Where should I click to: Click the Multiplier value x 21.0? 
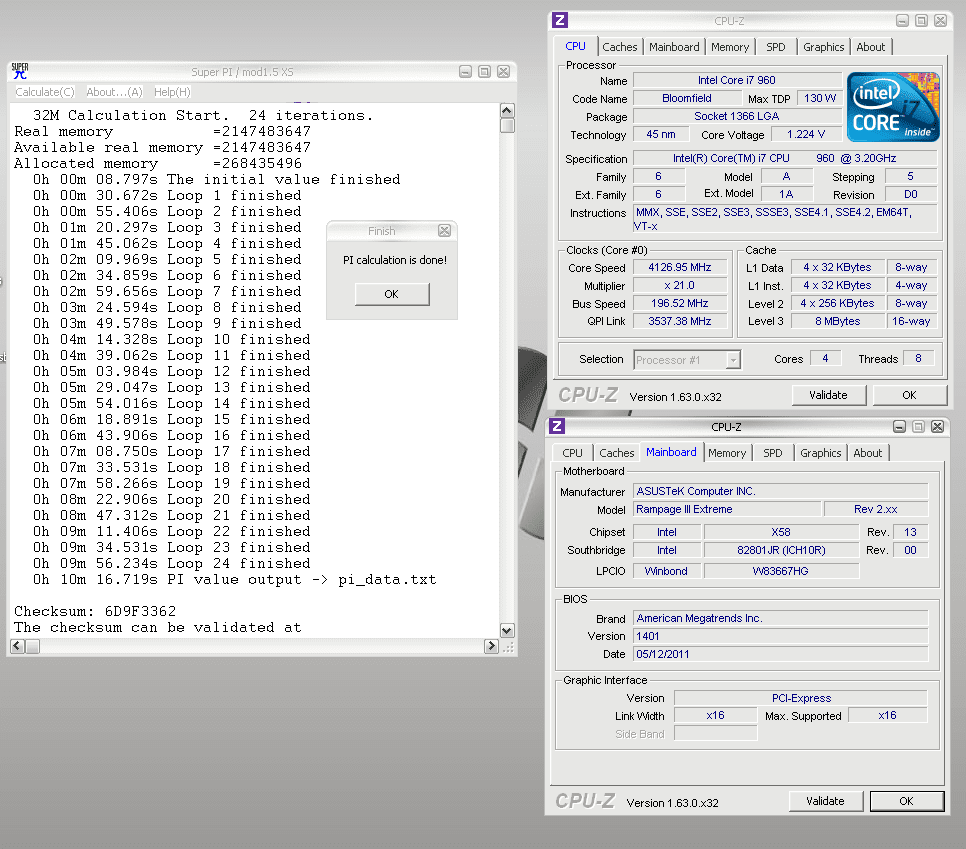[680, 285]
